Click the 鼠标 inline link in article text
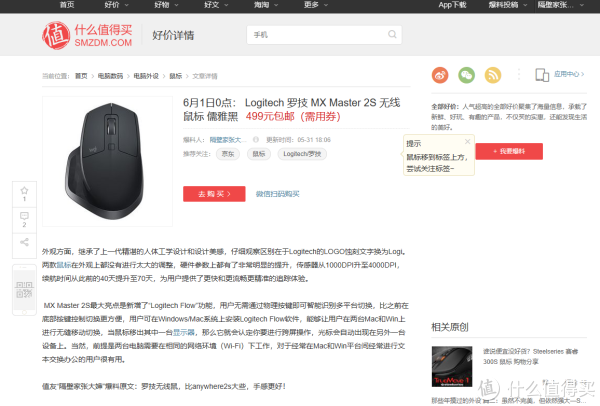The height and width of the screenshot is (406, 600). coord(64,265)
